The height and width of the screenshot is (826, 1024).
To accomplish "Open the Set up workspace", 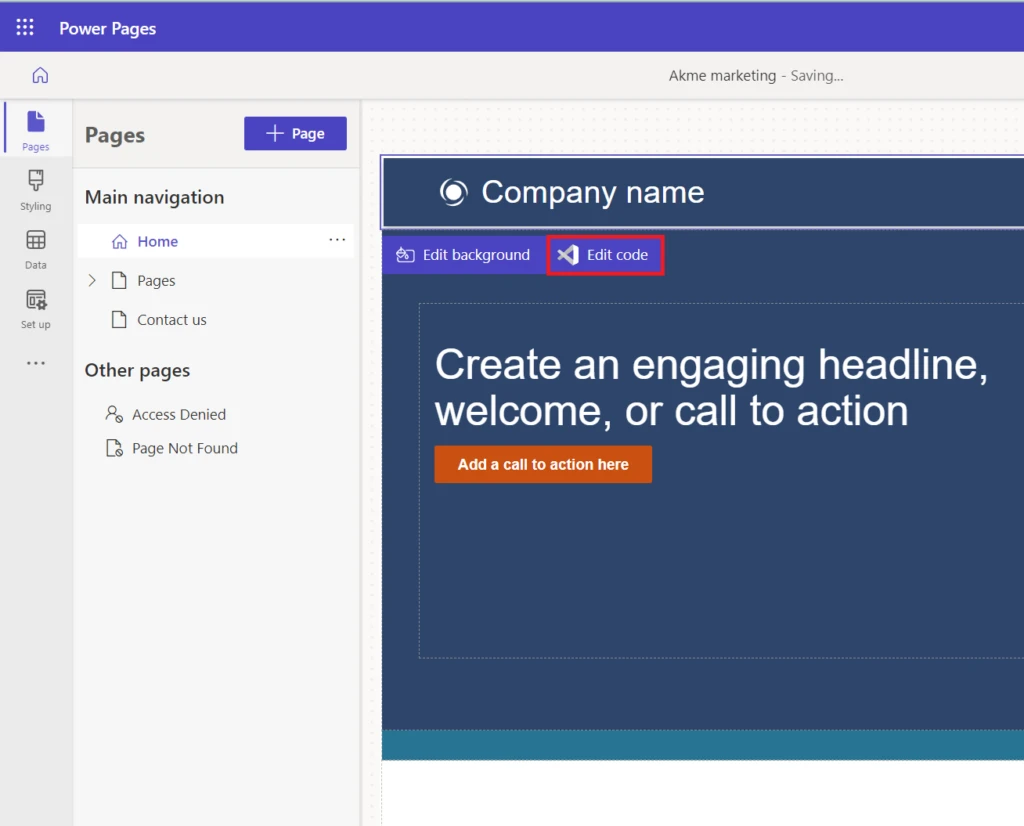I will 35,307.
